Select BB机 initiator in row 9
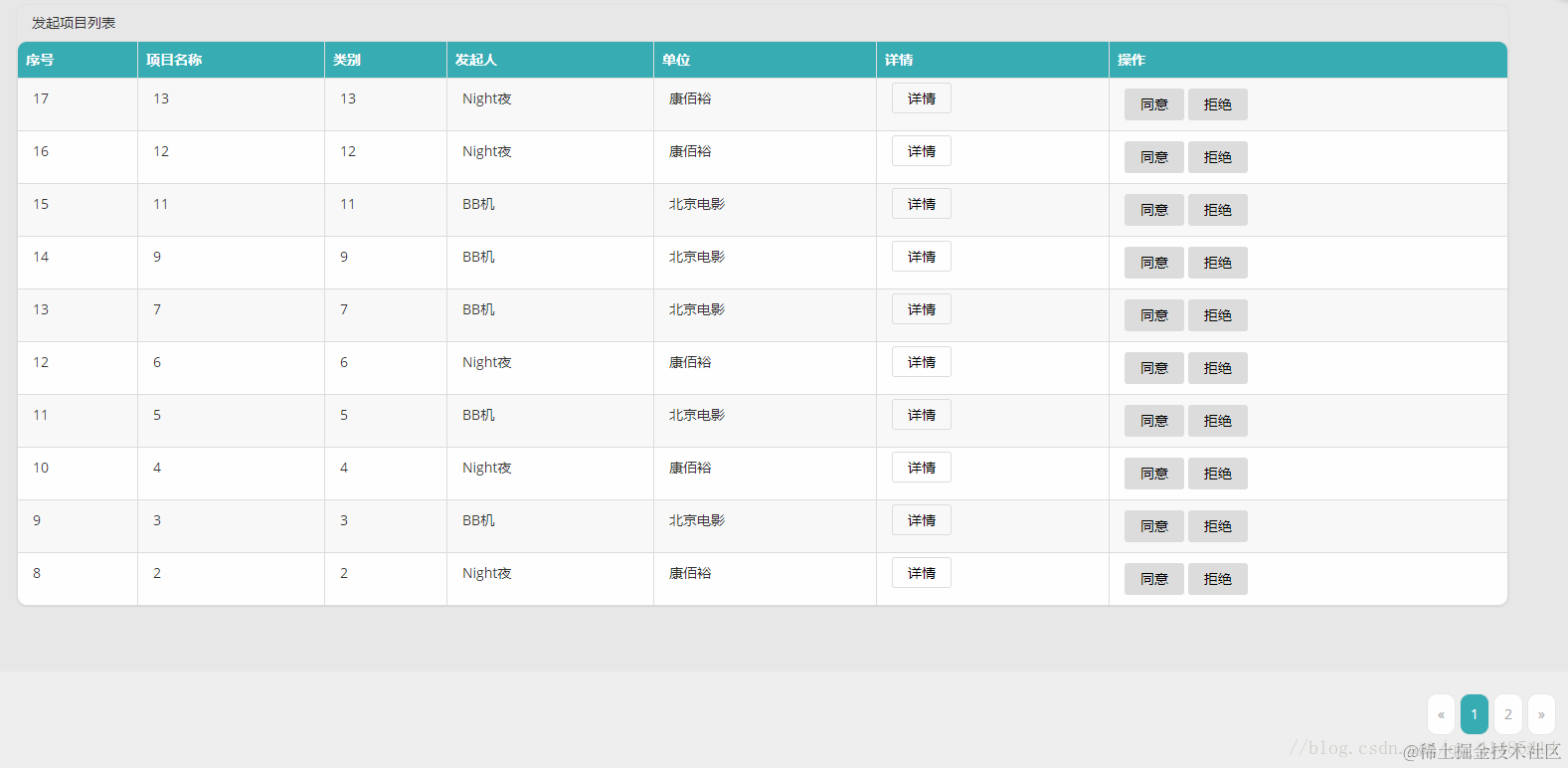This screenshot has width=1568, height=768. [x=478, y=520]
